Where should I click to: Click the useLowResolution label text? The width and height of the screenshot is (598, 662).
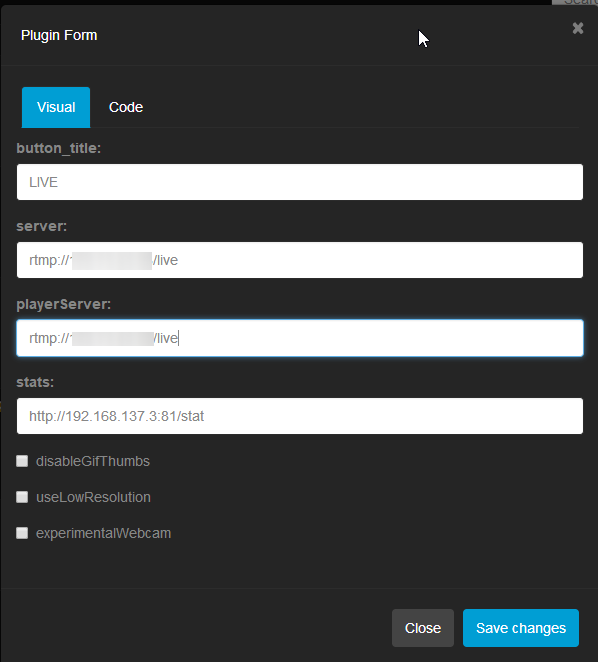point(93,497)
